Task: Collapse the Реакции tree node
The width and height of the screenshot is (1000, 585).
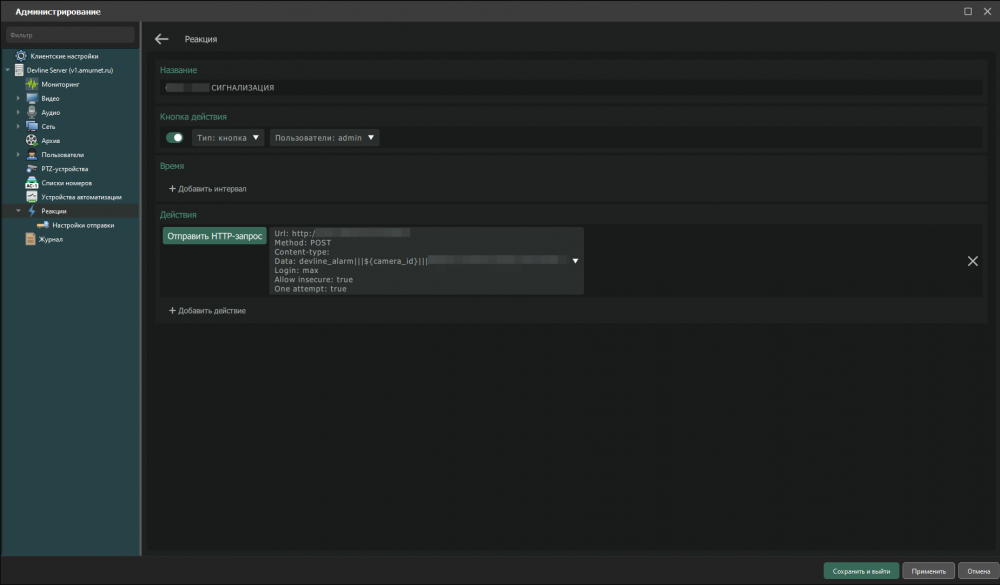Action: point(18,211)
